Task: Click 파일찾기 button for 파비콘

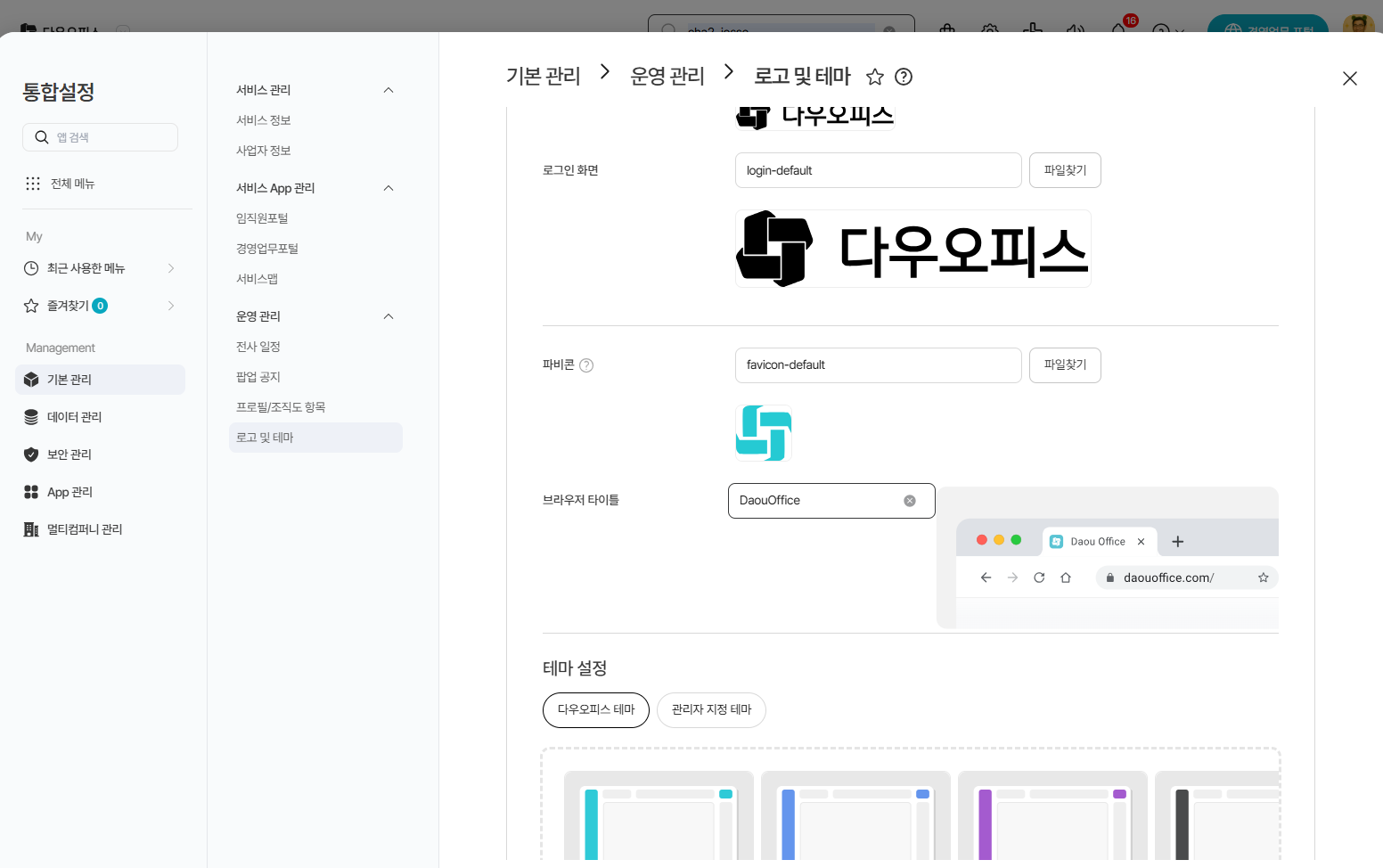Action: (x=1065, y=365)
